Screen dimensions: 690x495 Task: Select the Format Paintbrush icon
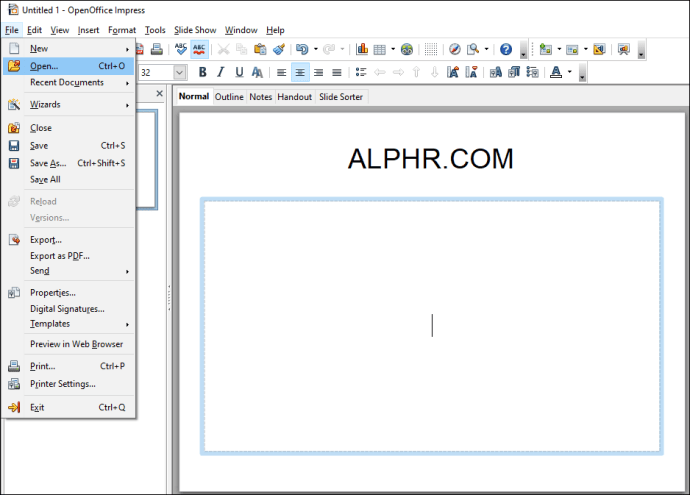[279, 49]
